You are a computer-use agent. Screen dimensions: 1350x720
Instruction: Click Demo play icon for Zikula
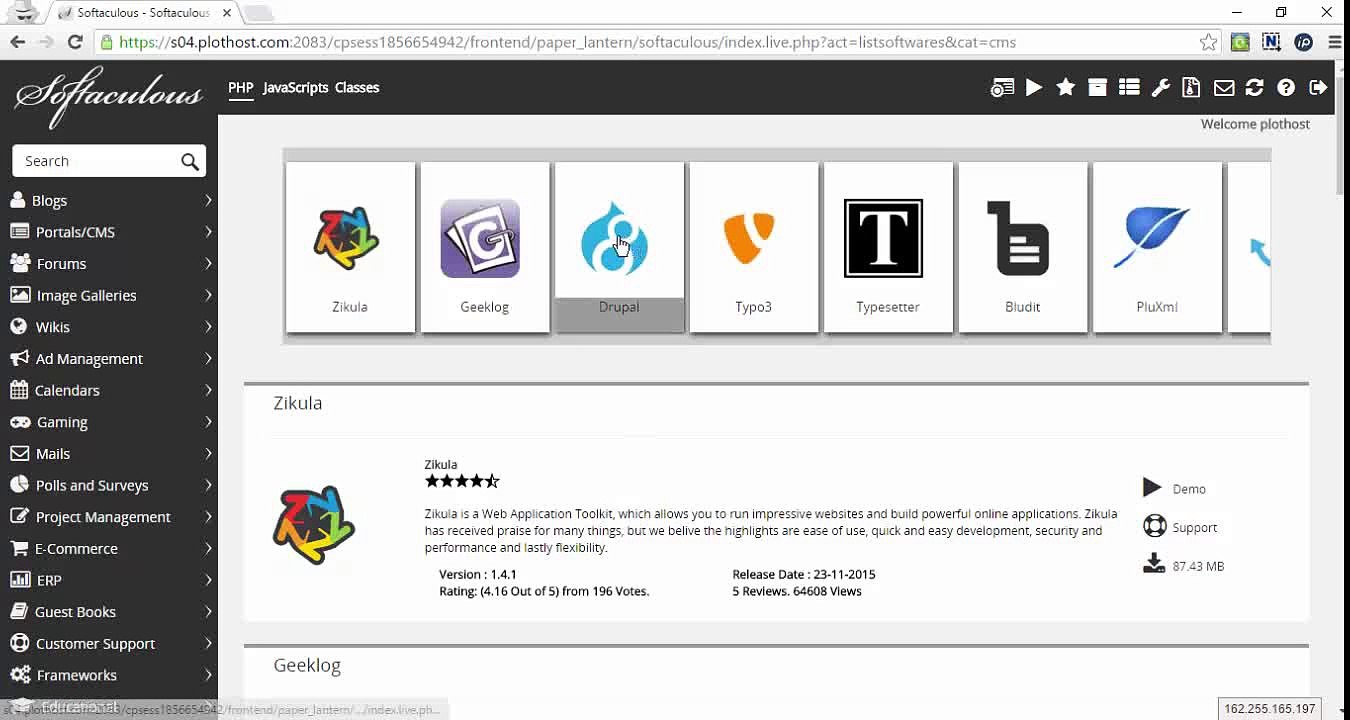pyautogui.click(x=1152, y=488)
